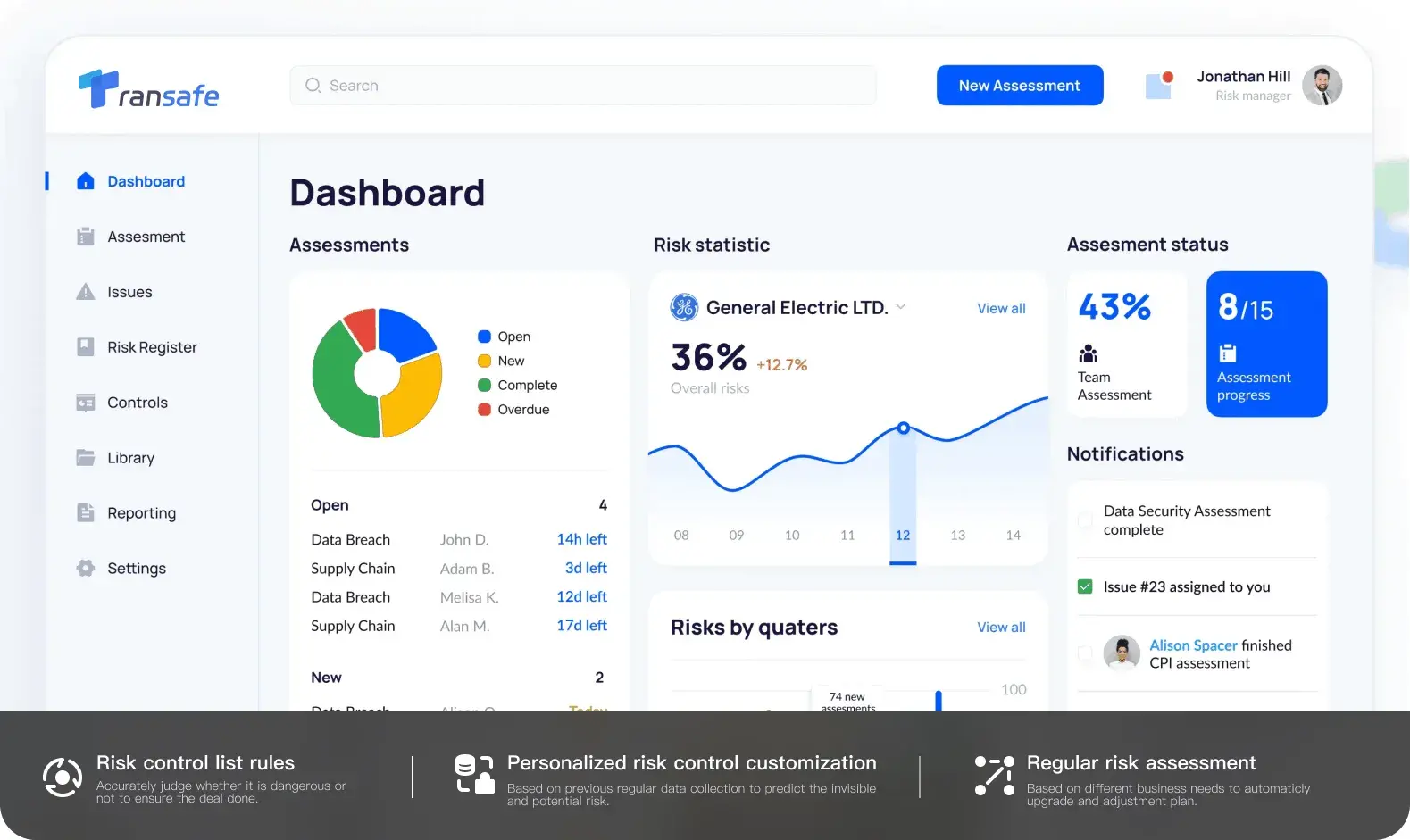Open the notifications bell icon
The image size is (1410, 840).
pos(1158,86)
